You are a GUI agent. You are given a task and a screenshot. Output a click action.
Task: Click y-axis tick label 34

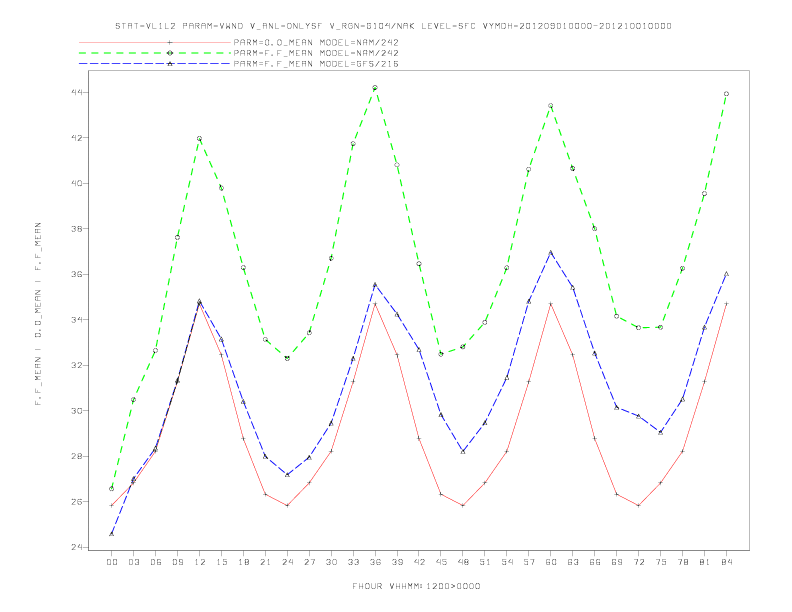tap(78, 320)
